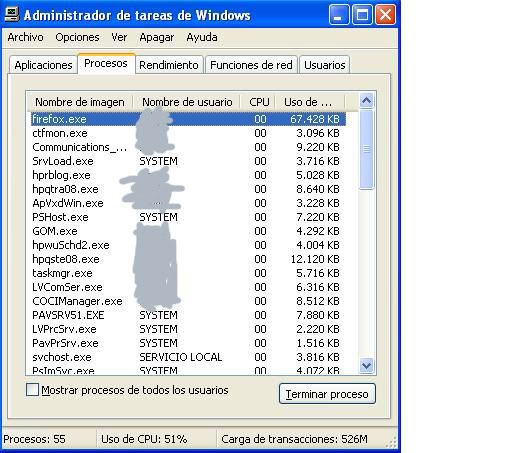Select the LVComSer.exe process
Image resolution: width=512 pixels, height=453 pixels.
click(188, 287)
